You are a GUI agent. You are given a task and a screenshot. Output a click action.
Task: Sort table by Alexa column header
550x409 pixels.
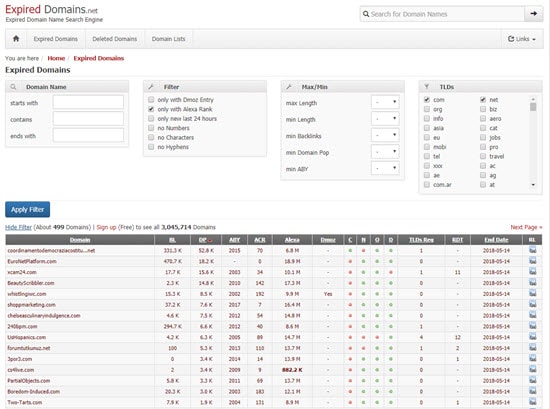[292, 240]
